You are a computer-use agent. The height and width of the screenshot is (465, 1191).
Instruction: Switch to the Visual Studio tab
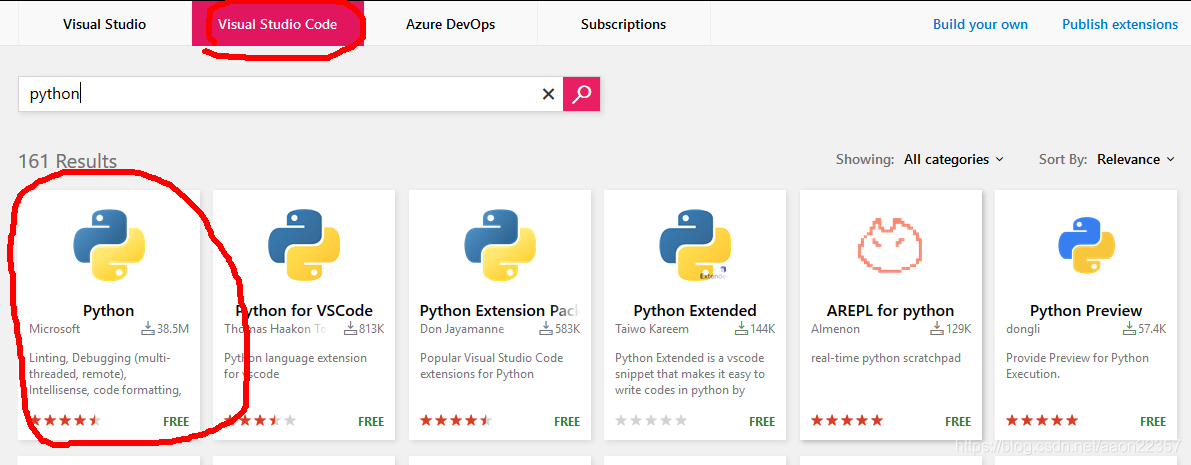click(104, 24)
